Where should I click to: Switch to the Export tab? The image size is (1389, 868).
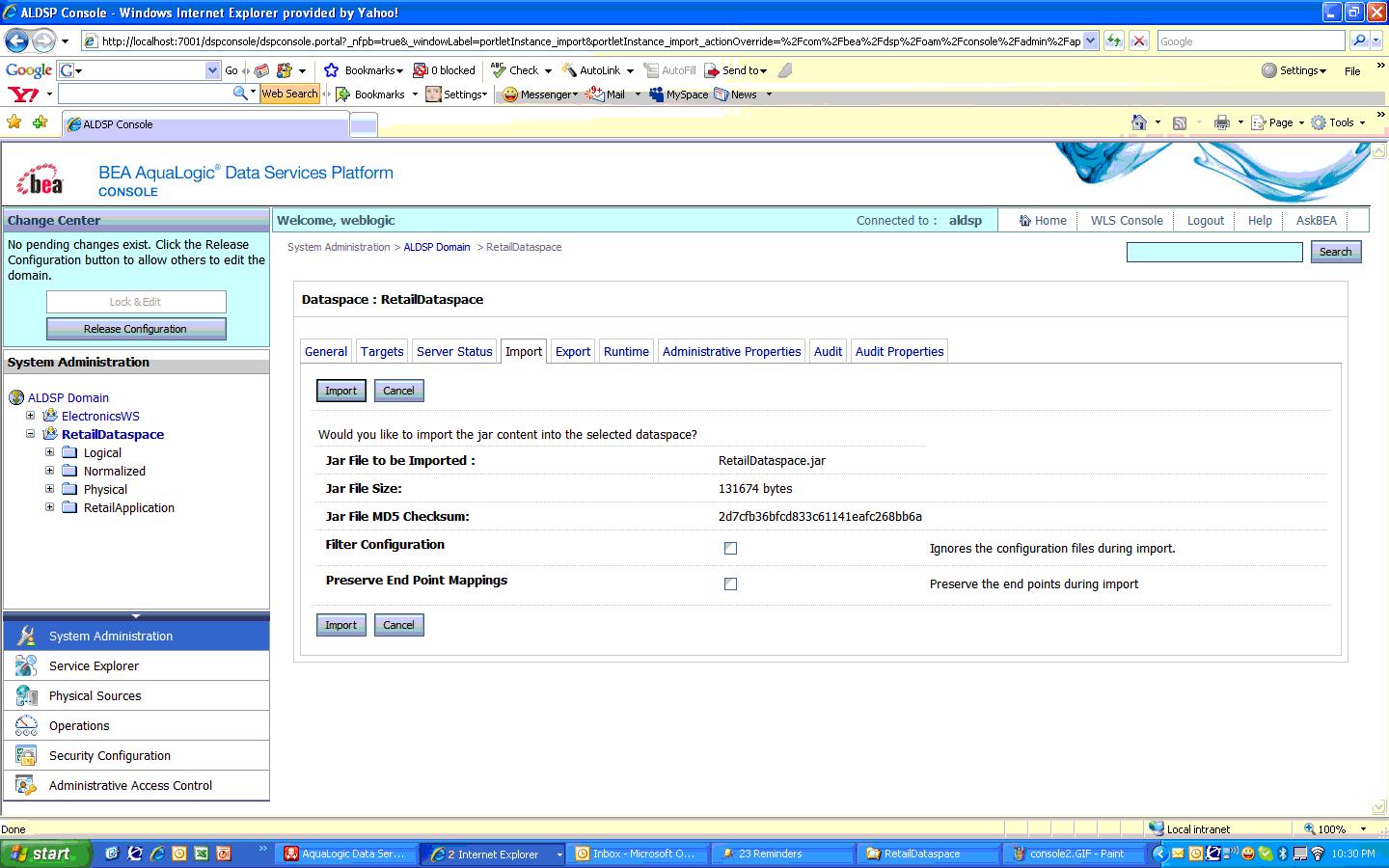click(573, 351)
